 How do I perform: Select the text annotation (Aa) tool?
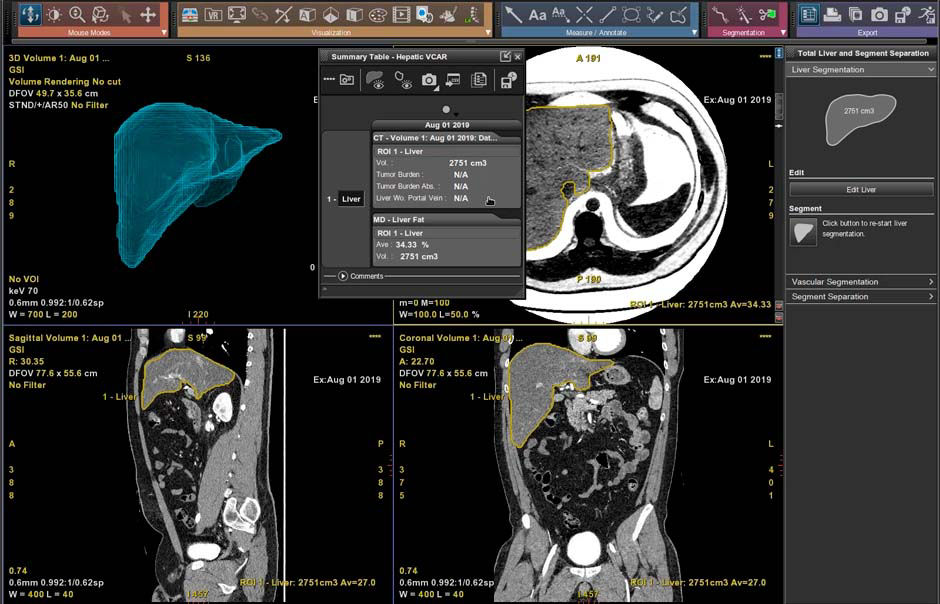coord(537,15)
